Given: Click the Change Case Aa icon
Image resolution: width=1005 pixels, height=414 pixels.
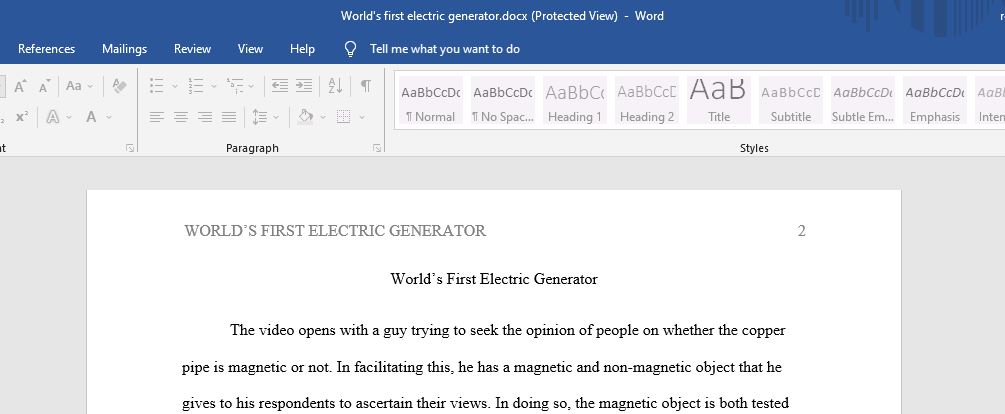Looking at the screenshot, I should click(74, 86).
